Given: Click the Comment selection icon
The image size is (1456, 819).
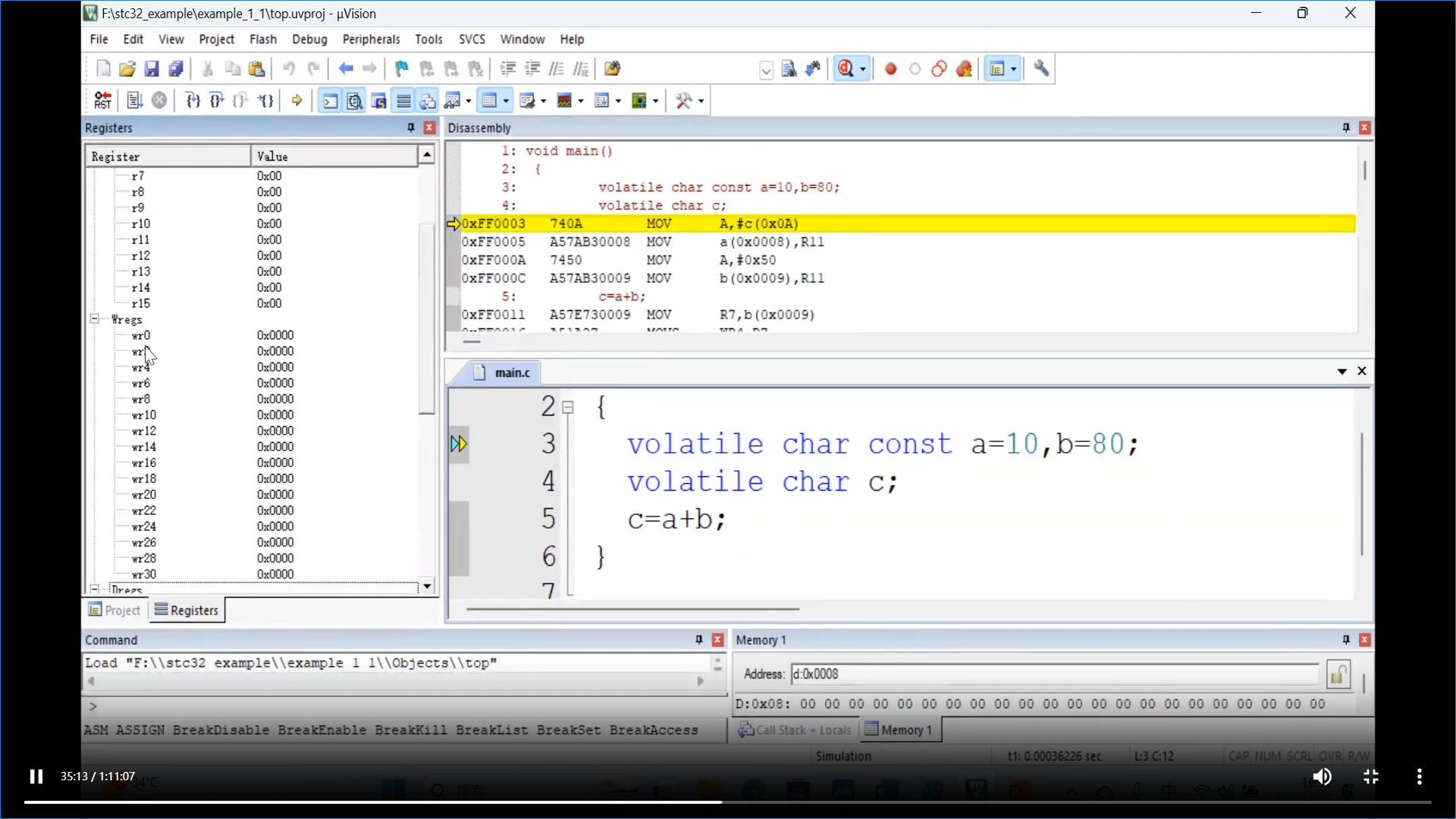Looking at the screenshot, I should coord(557,69).
